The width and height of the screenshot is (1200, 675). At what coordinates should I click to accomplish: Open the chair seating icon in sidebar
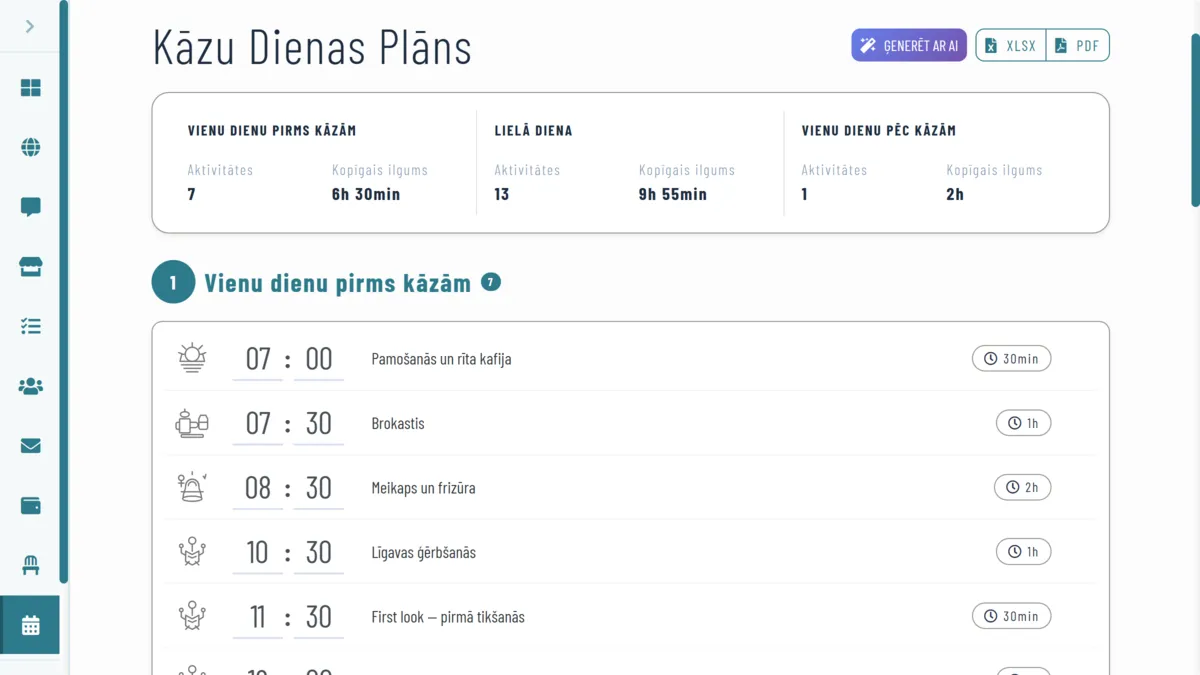point(31,565)
